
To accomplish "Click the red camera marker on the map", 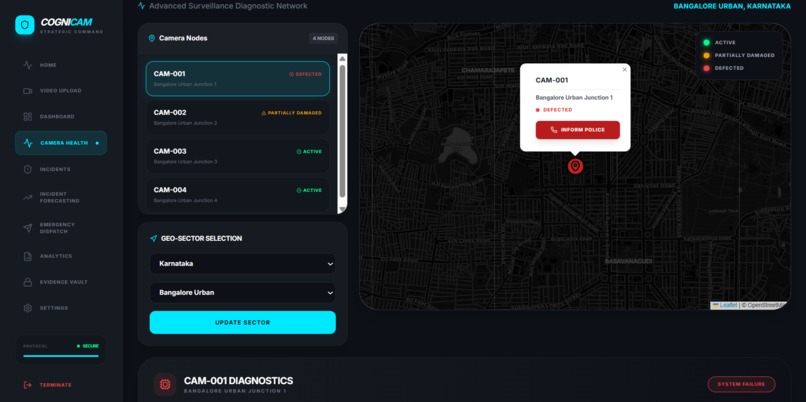I will [x=575, y=166].
